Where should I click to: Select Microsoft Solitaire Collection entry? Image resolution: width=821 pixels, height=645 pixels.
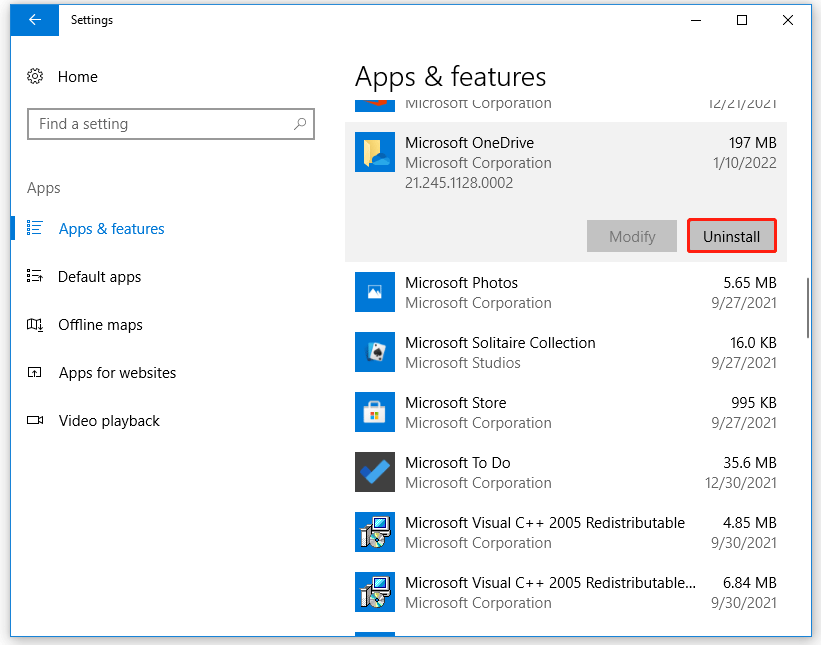tap(500, 342)
